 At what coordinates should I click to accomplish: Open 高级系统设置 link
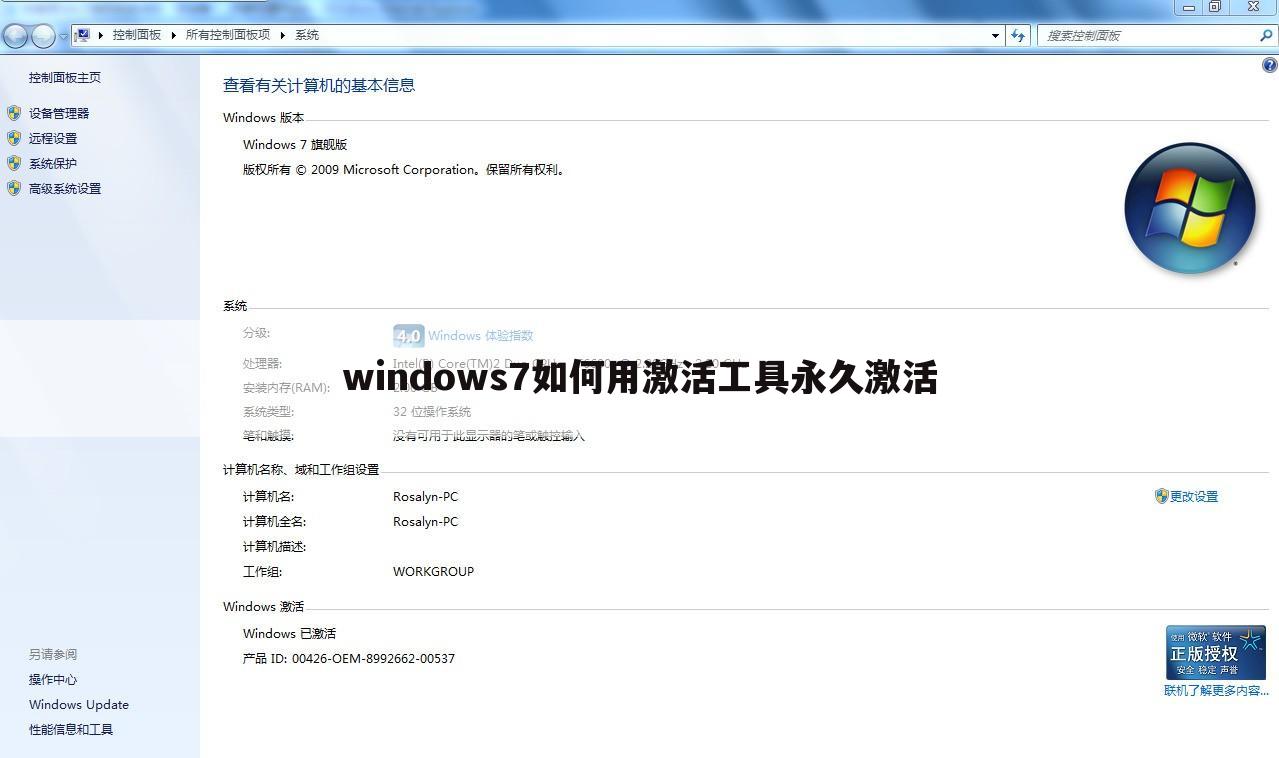[65, 188]
